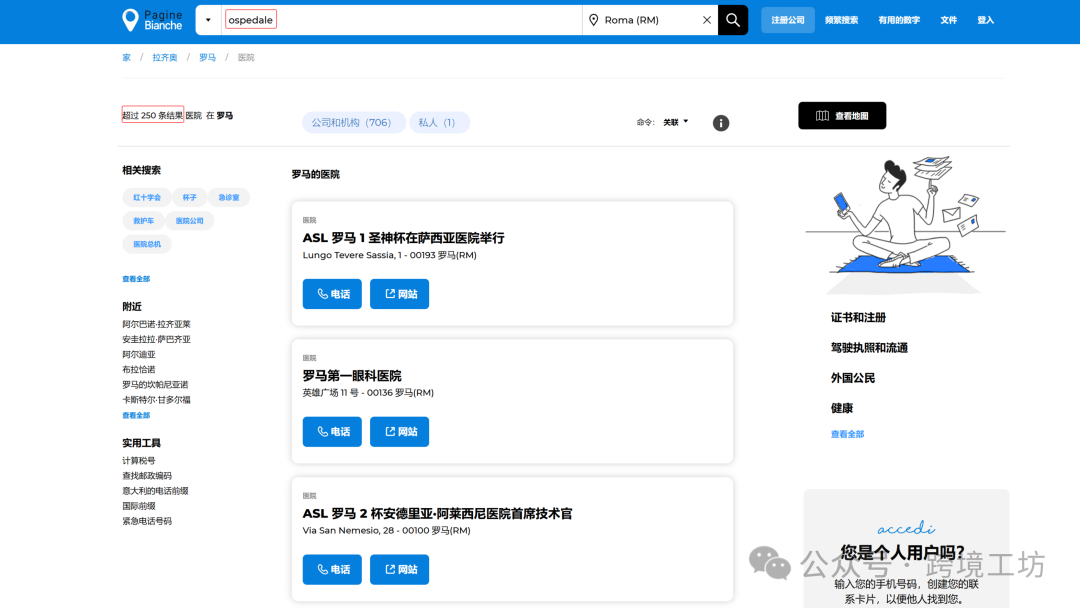
Task: Click the black magnifier search icon
Action: (x=733, y=19)
